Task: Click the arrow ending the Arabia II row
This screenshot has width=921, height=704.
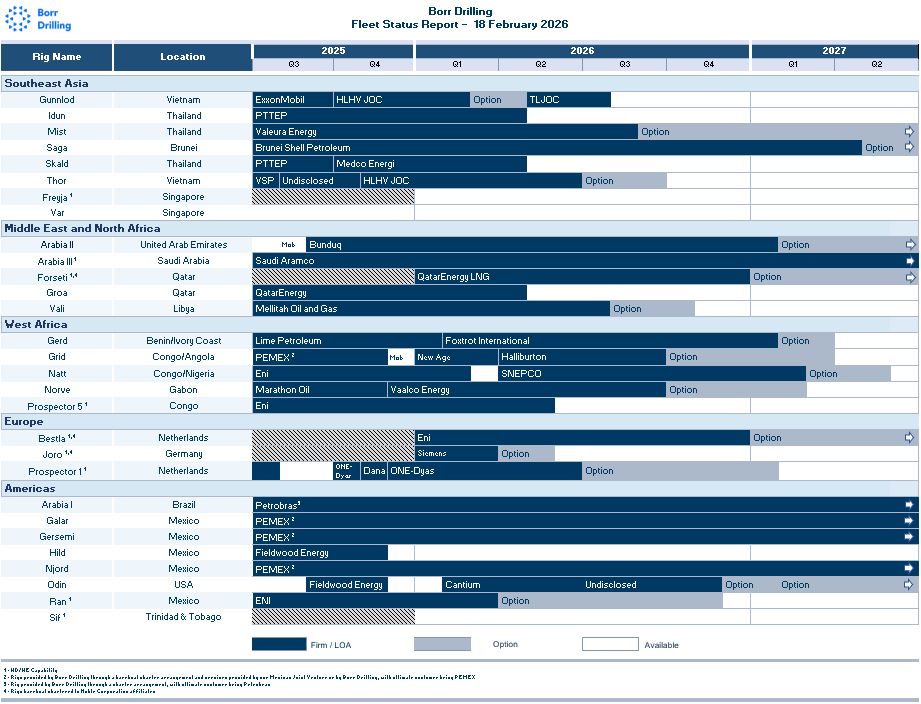Action: pyautogui.click(x=910, y=245)
